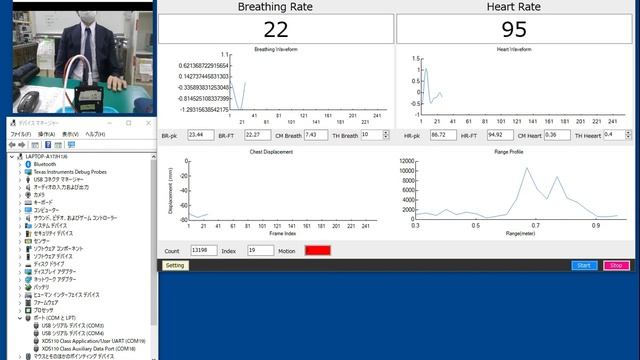Select the Bluetooth category icon
The image size is (640, 360).
[28, 164]
